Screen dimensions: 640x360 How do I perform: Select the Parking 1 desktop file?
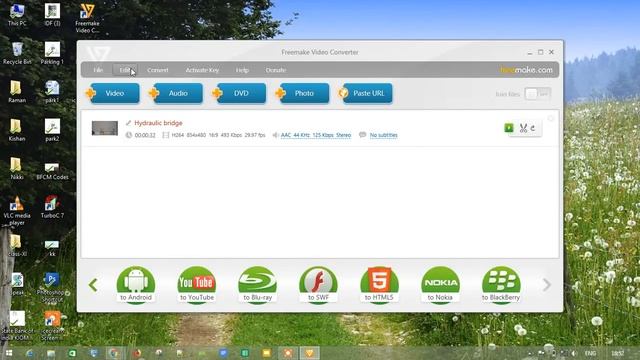pos(52,53)
